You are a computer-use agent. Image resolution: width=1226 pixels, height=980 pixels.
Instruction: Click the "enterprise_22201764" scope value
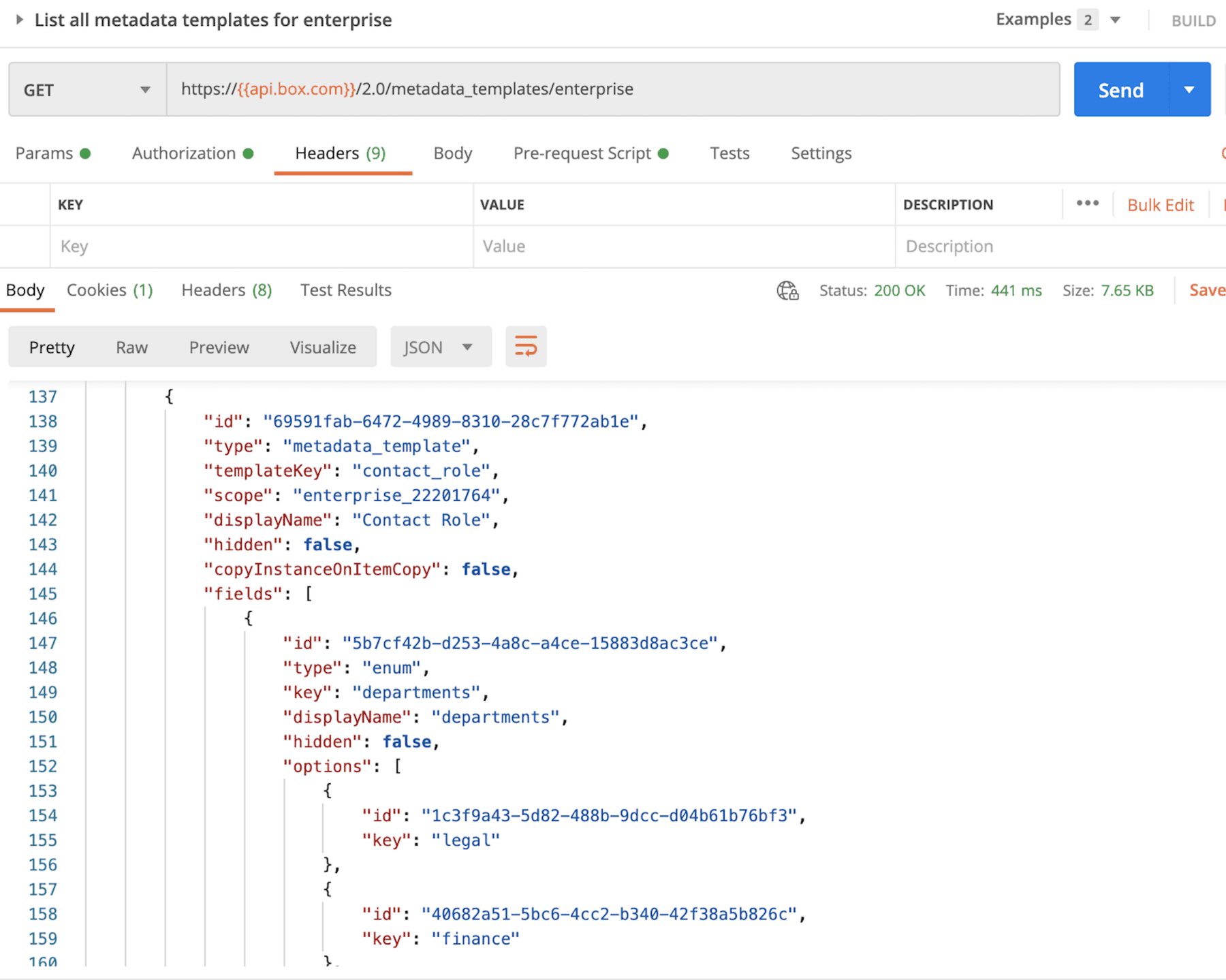(x=396, y=495)
